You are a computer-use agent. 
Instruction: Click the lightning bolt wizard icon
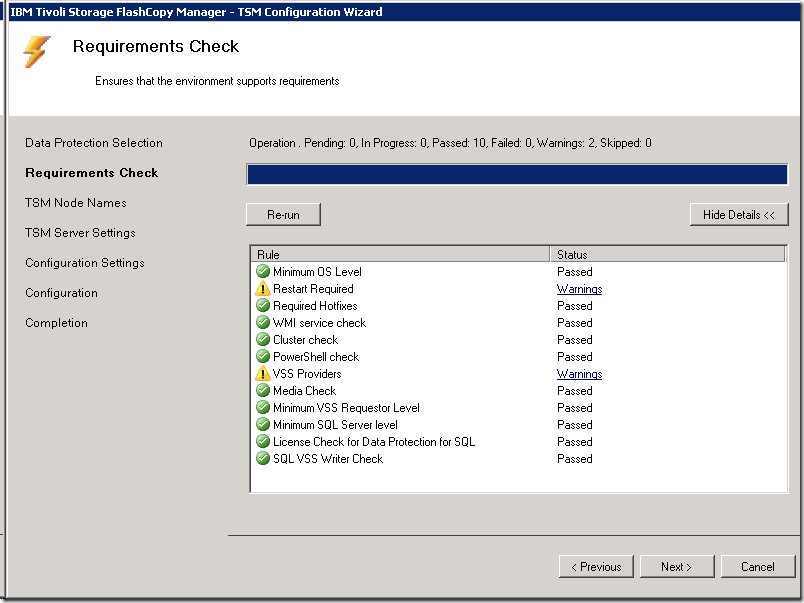tap(37, 51)
